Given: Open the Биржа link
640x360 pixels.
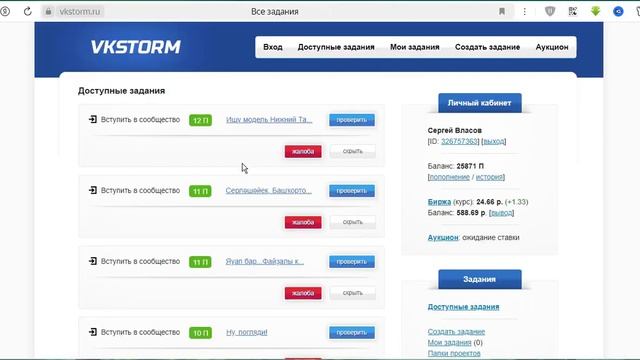Looking at the screenshot, I should [439, 202].
